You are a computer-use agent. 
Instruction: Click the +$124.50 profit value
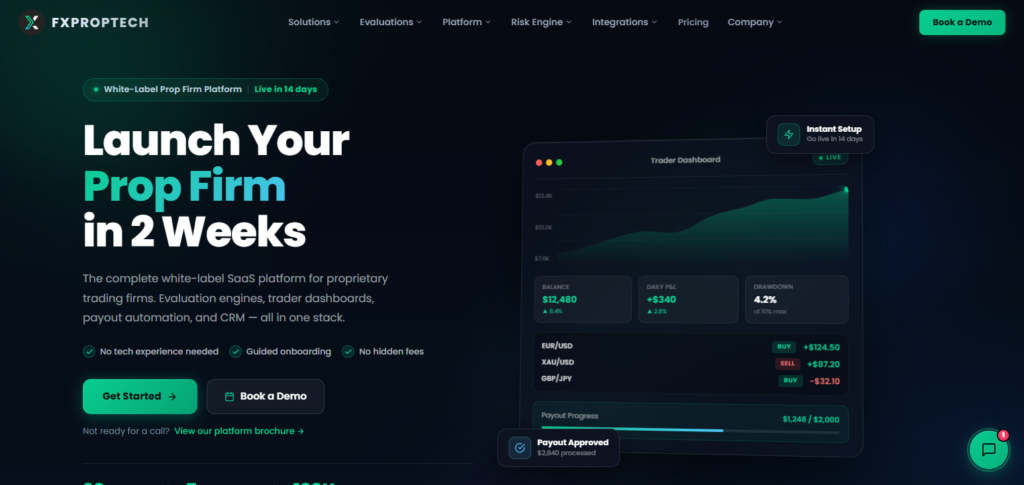click(x=822, y=347)
